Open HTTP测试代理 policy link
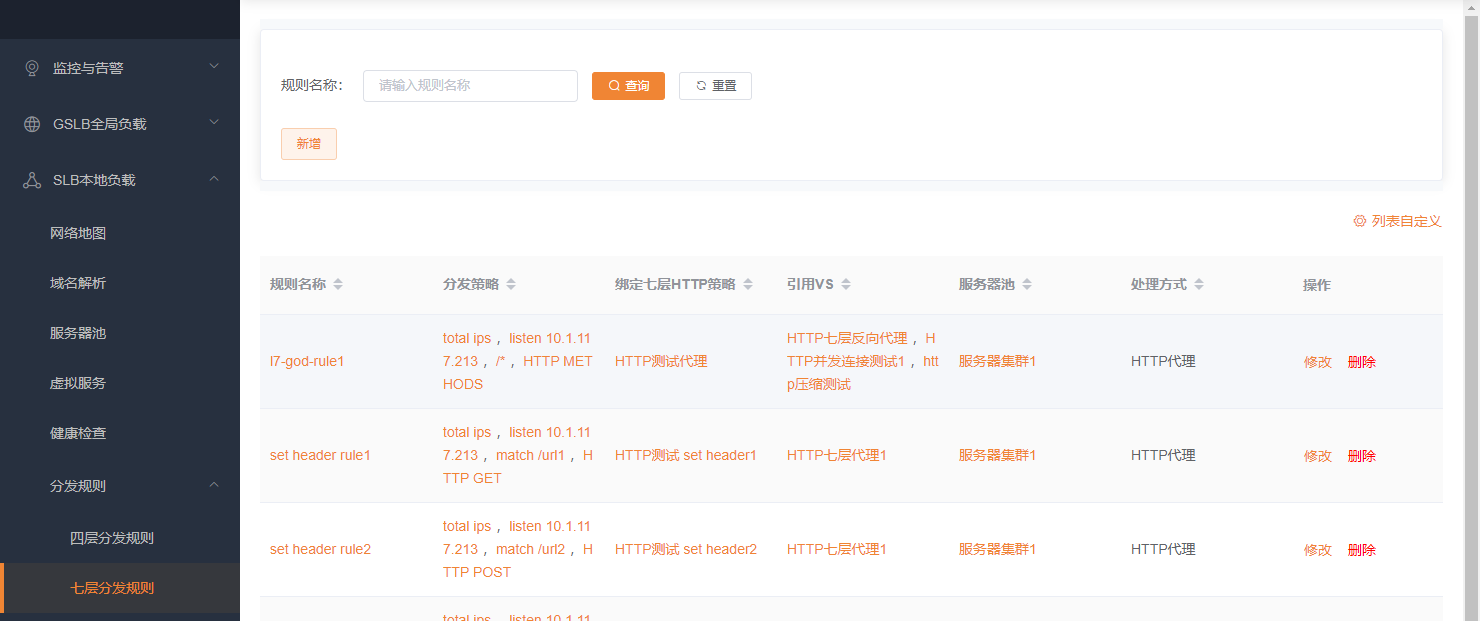The width and height of the screenshot is (1480, 621). pyautogui.click(x=661, y=361)
